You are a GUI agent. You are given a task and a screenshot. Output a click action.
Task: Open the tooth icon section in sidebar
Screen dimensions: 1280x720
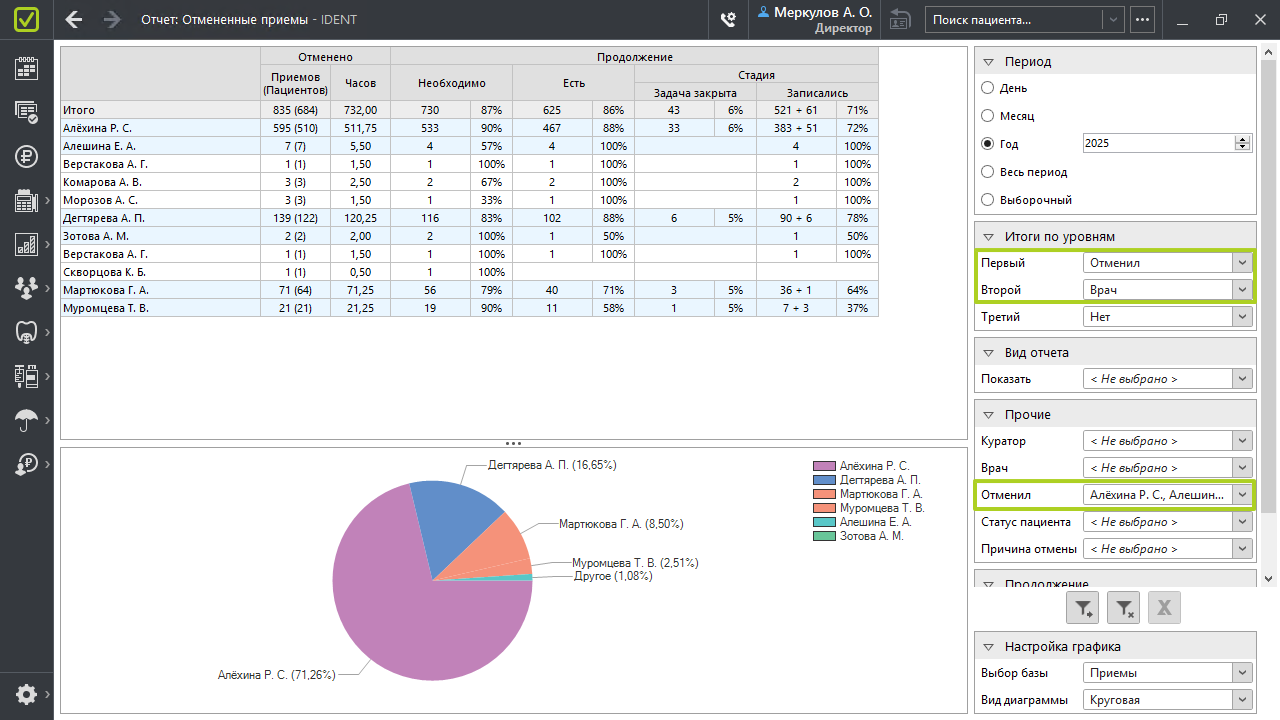click(26, 332)
